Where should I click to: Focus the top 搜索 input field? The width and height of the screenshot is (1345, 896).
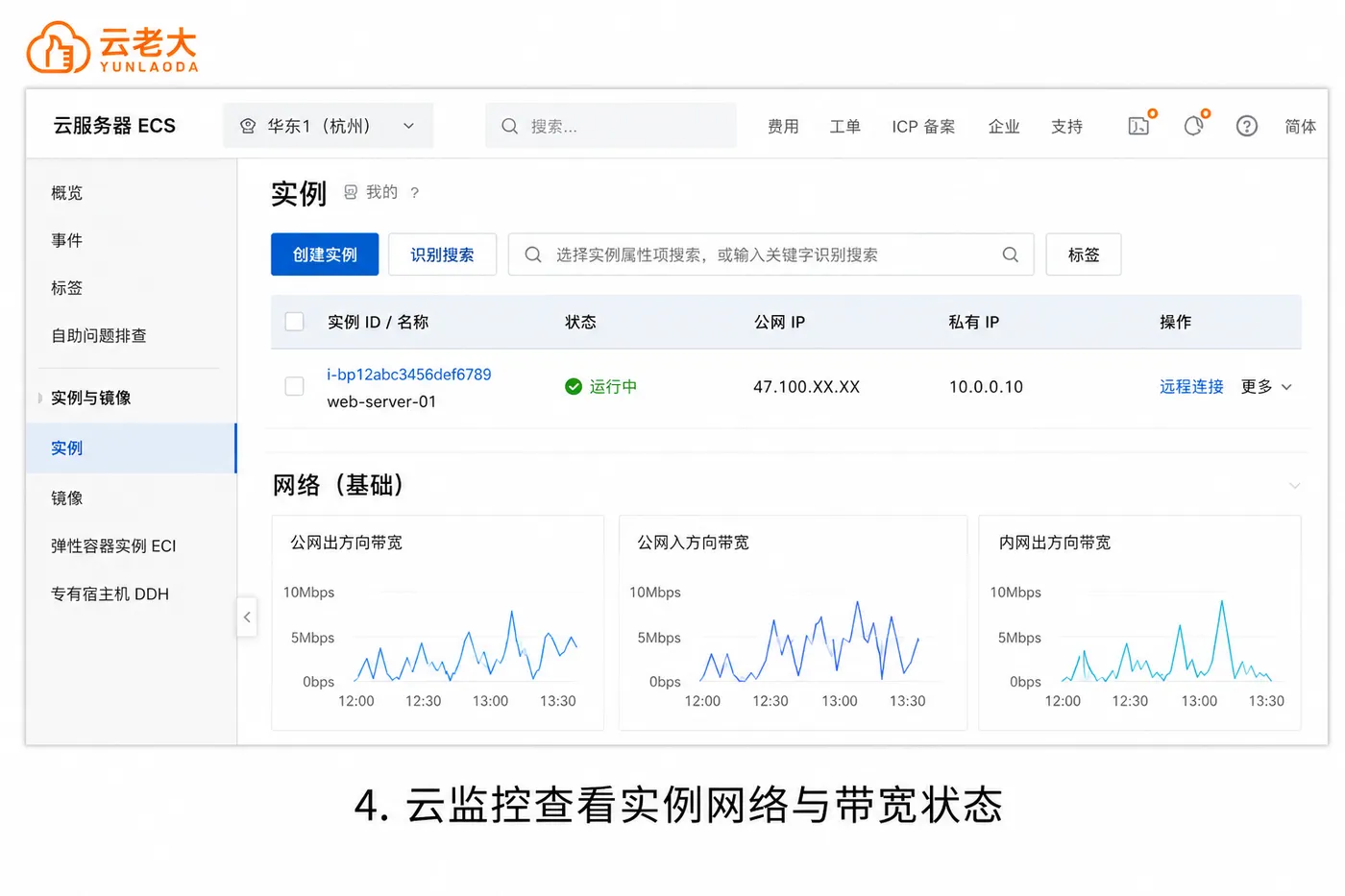(x=611, y=126)
